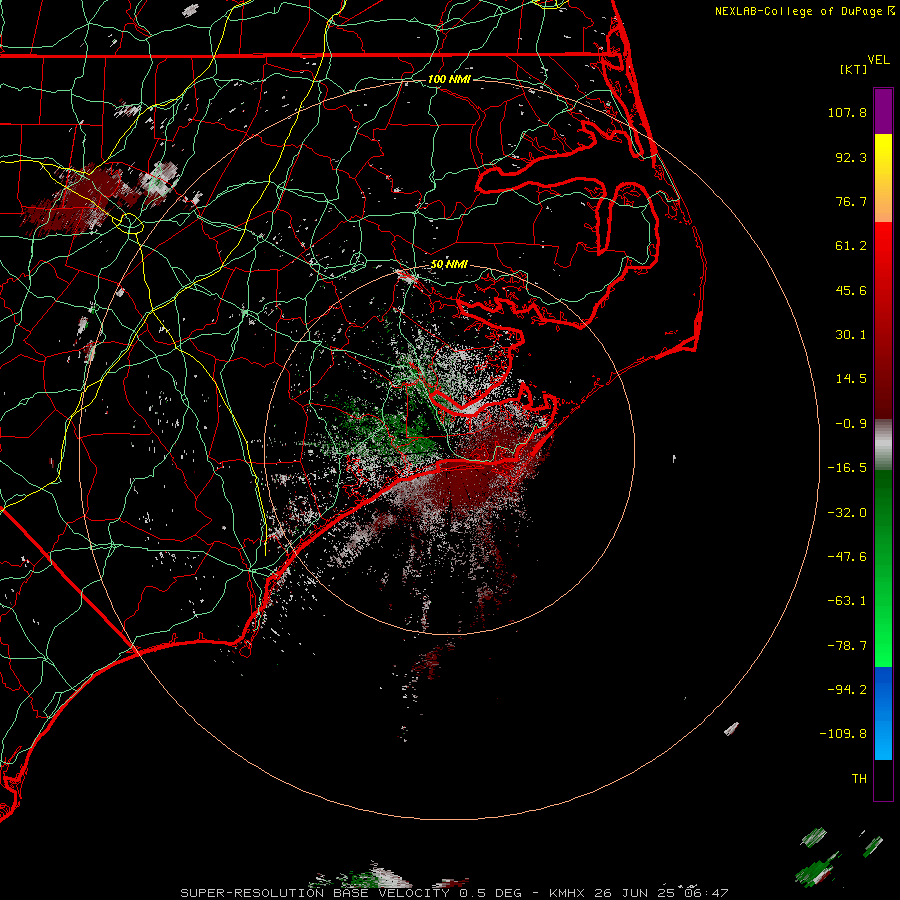Click the -16.5 velocity scale value
Screen dimensions: 900x900
click(x=847, y=468)
